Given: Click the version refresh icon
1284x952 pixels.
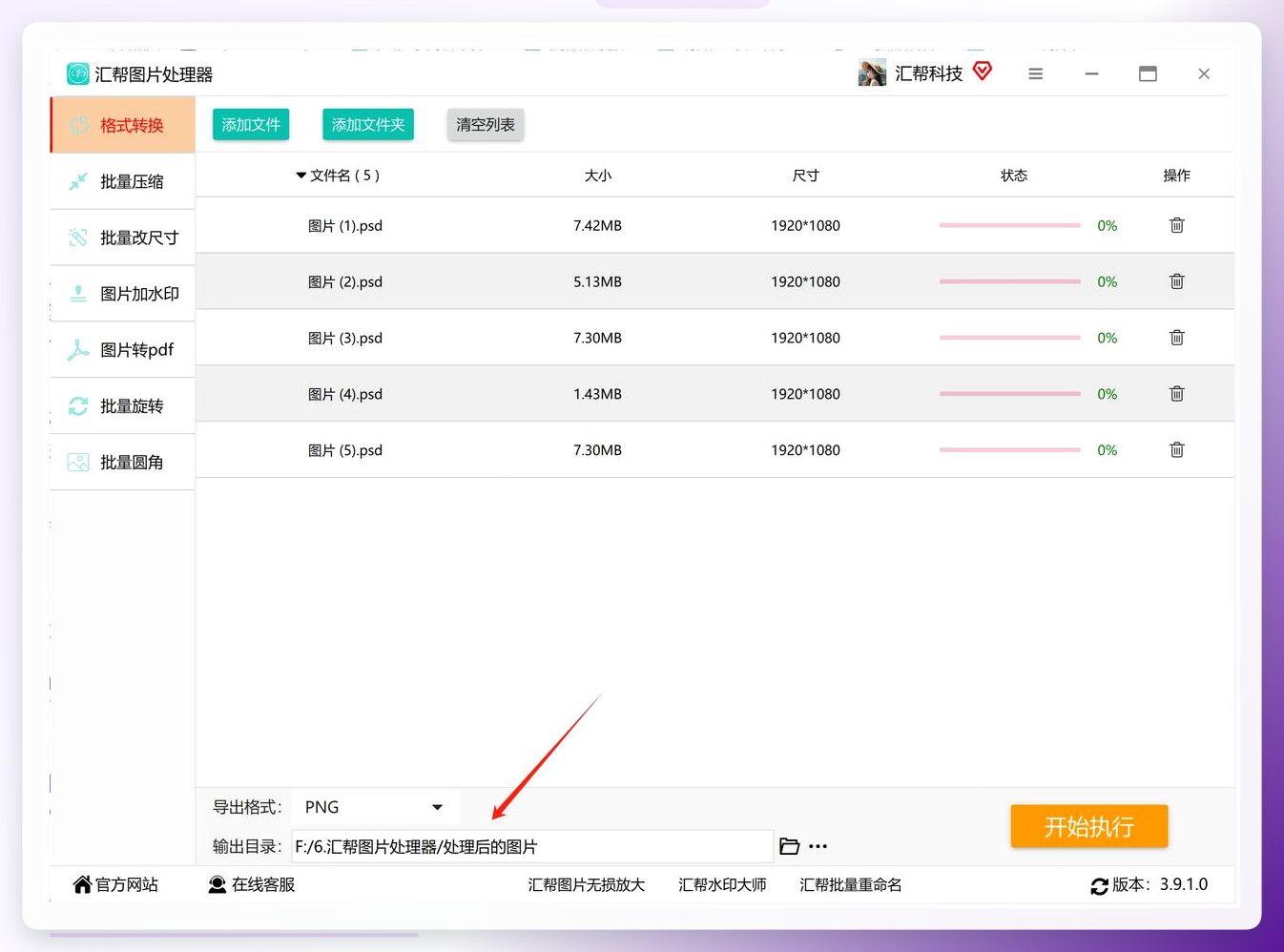Looking at the screenshot, I should pos(1099,886).
